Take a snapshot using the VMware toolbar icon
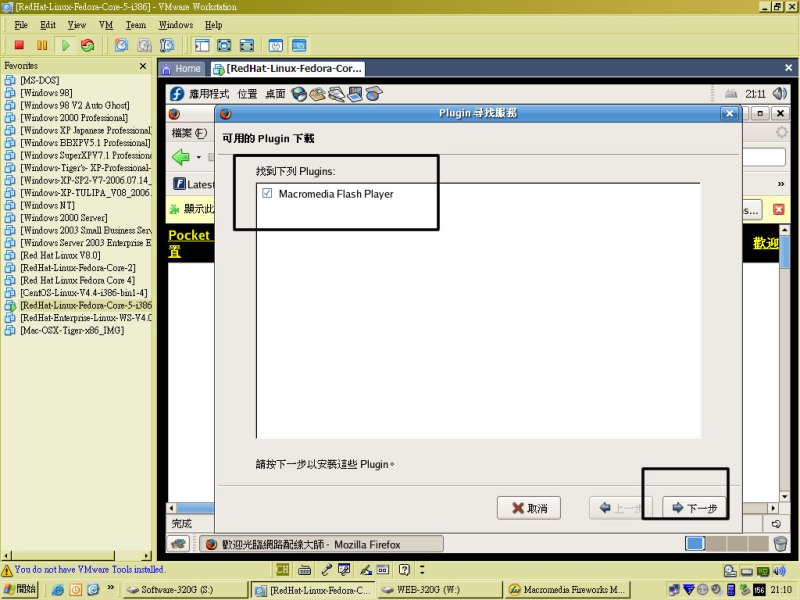800x600 pixels. click(x=121, y=45)
